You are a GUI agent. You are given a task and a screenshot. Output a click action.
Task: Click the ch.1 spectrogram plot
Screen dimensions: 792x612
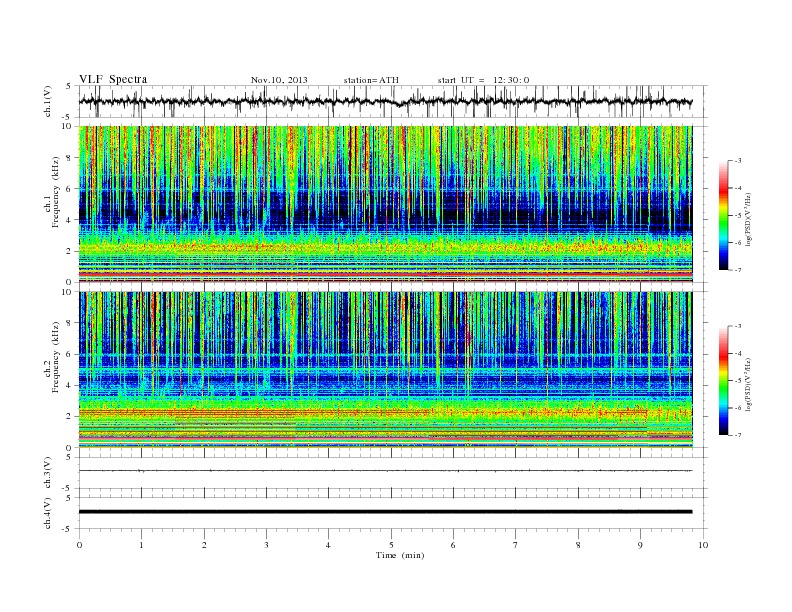(386, 204)
